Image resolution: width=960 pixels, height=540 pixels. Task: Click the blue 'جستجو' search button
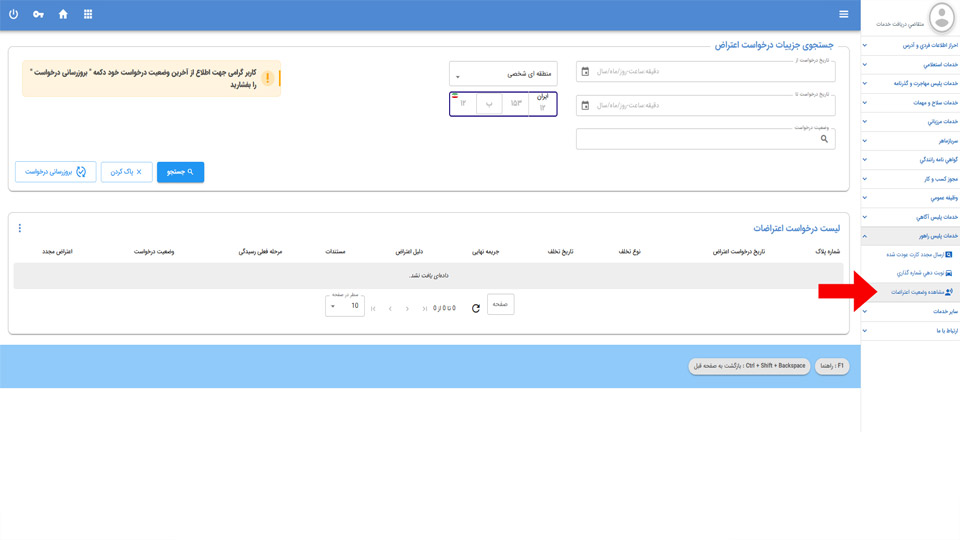(180, 172)
